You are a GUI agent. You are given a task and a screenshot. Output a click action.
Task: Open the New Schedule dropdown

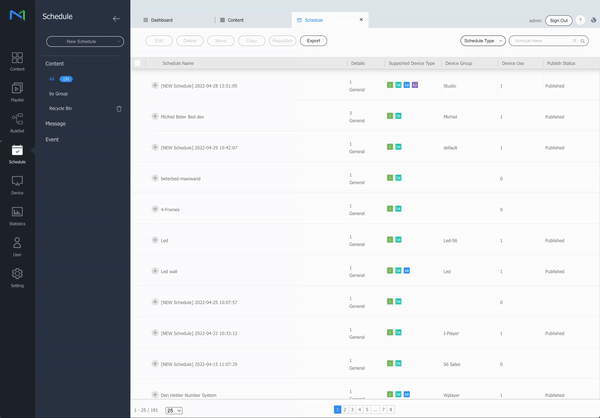(85, 41)
